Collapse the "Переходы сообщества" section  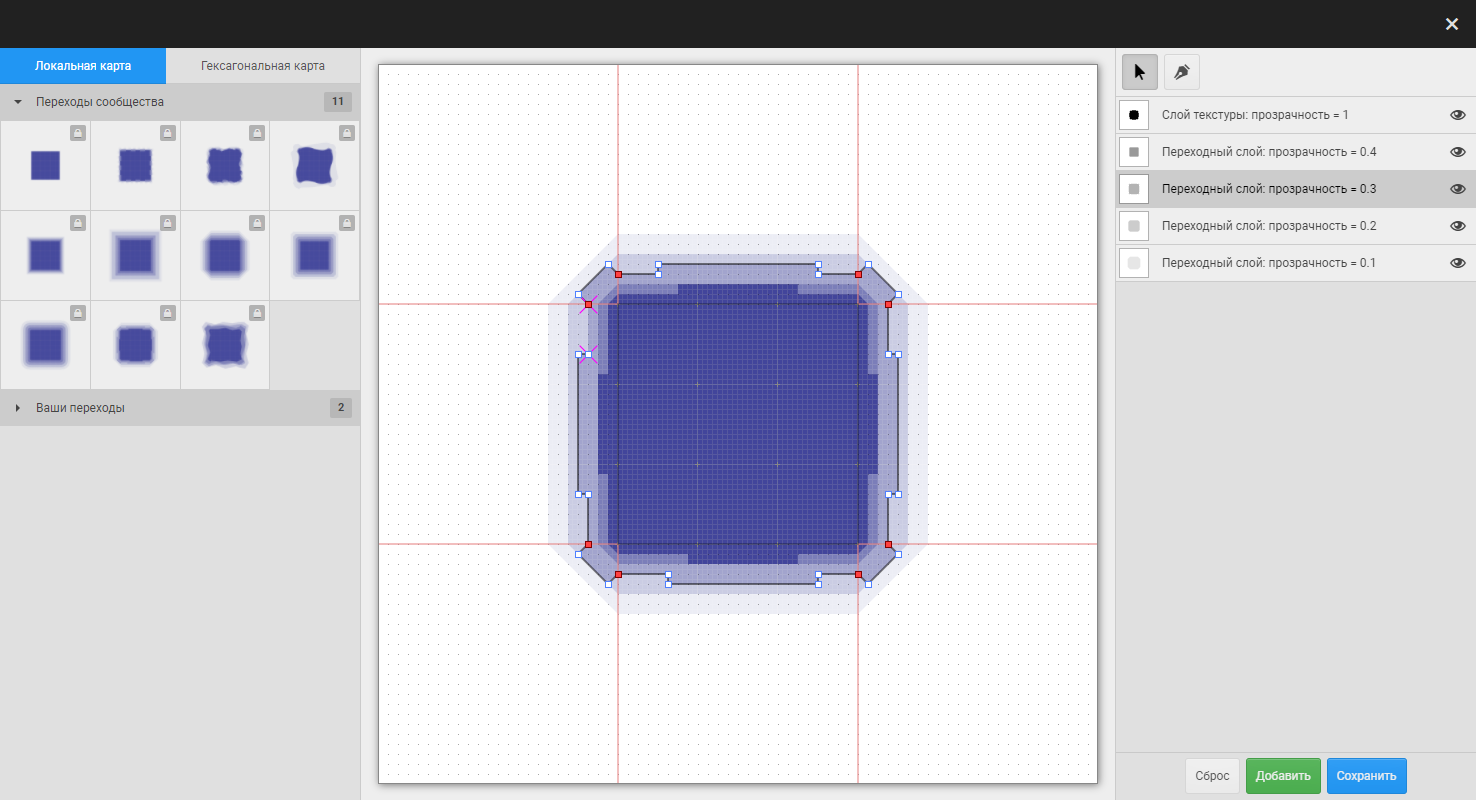pos(18,102)
